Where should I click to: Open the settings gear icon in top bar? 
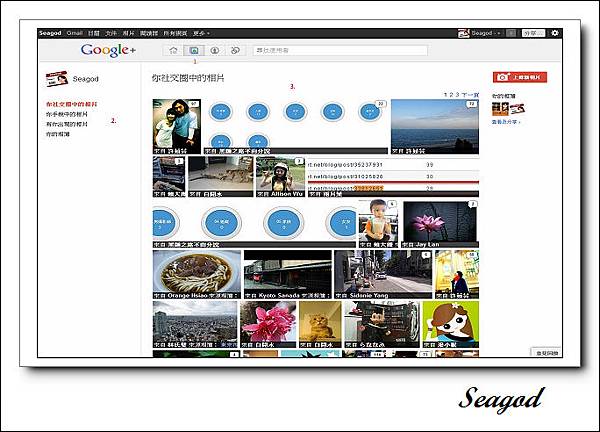pyautogui.click(x=554, y=33)
